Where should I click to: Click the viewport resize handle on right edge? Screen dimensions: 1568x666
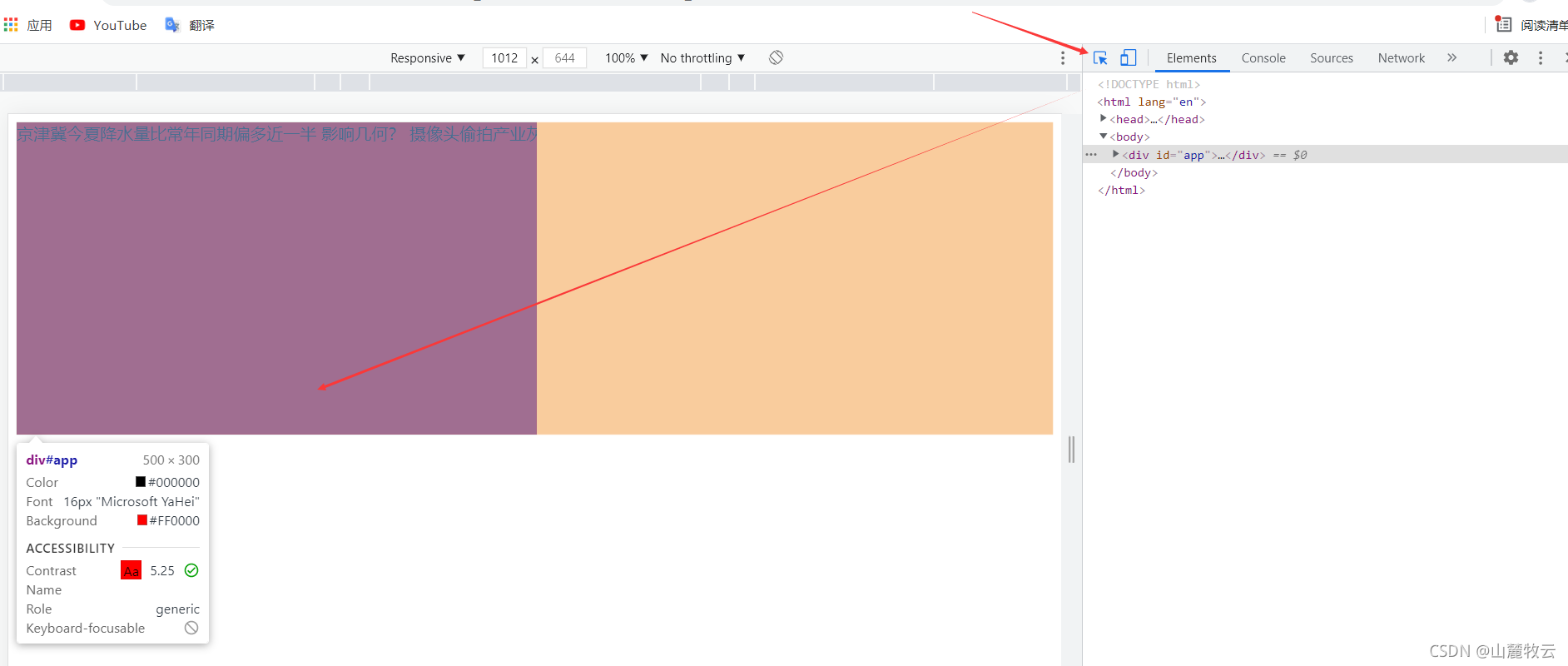pos(1072,450)
